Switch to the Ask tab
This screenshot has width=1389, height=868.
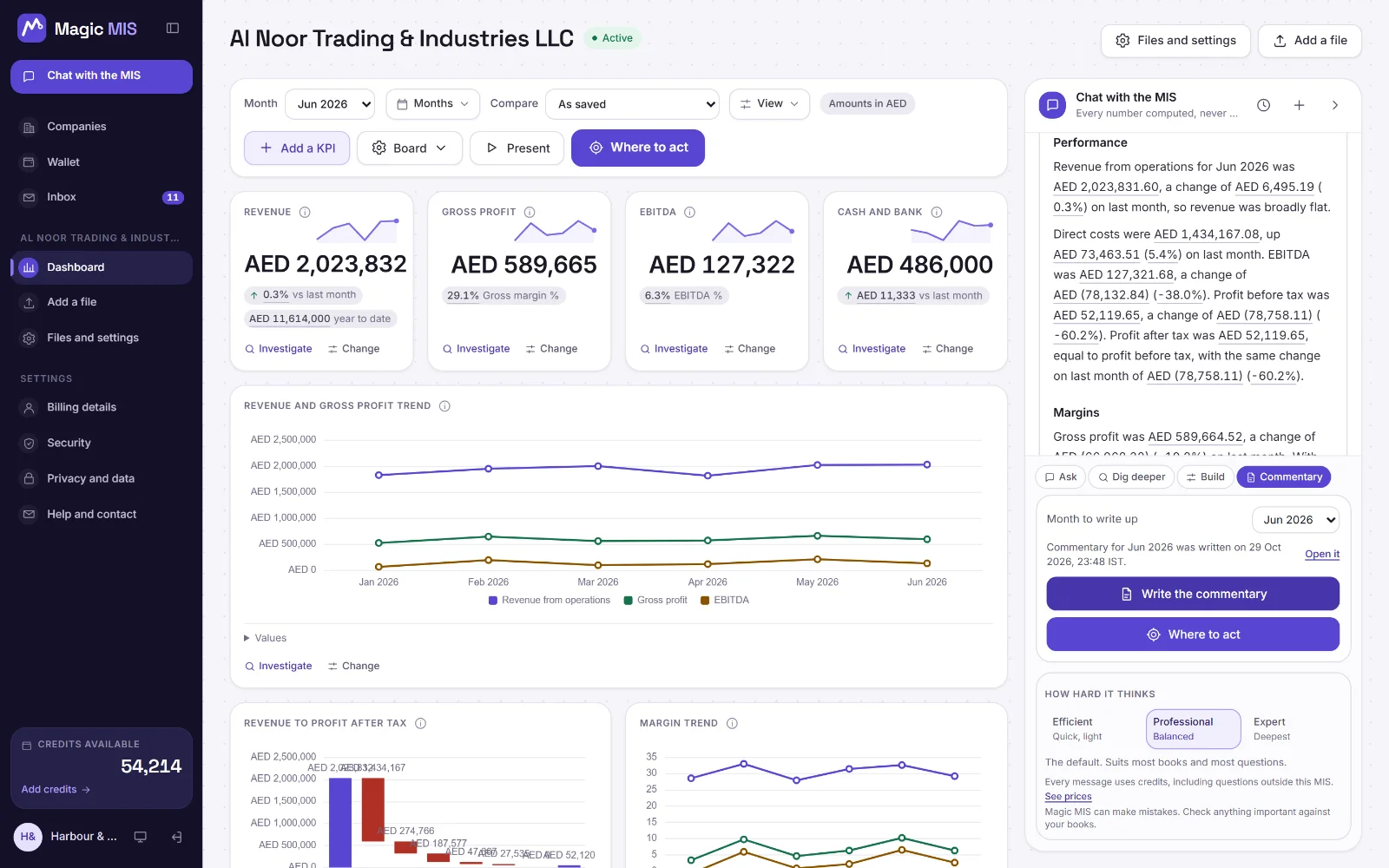pyautogui.click(x=1061, y=477)
